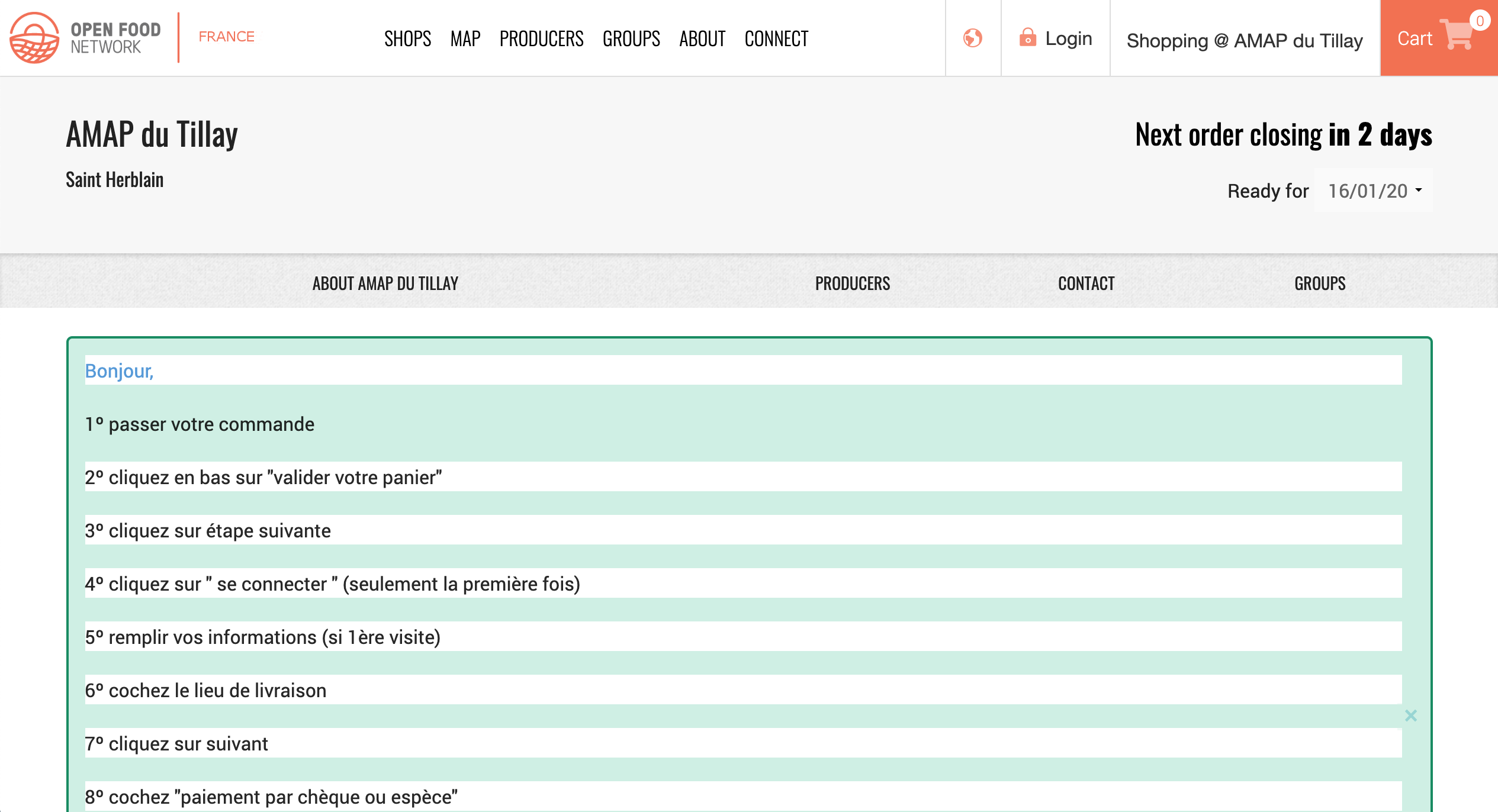Dismiss the green instructions box with X

pos(1410,716)
